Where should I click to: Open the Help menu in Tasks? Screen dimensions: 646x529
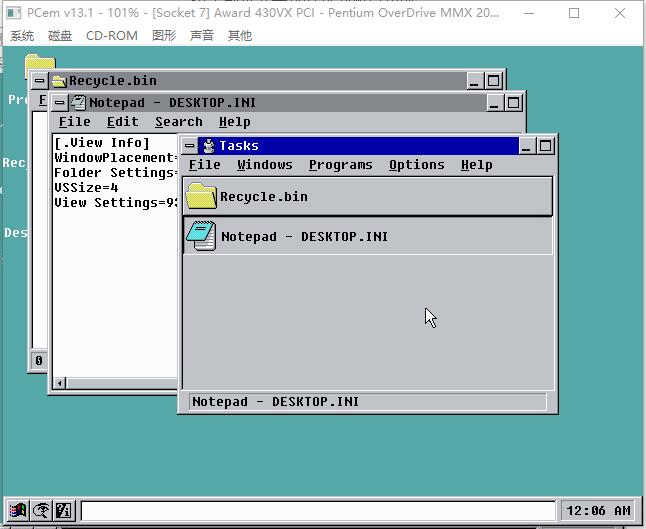coord(476,165)
